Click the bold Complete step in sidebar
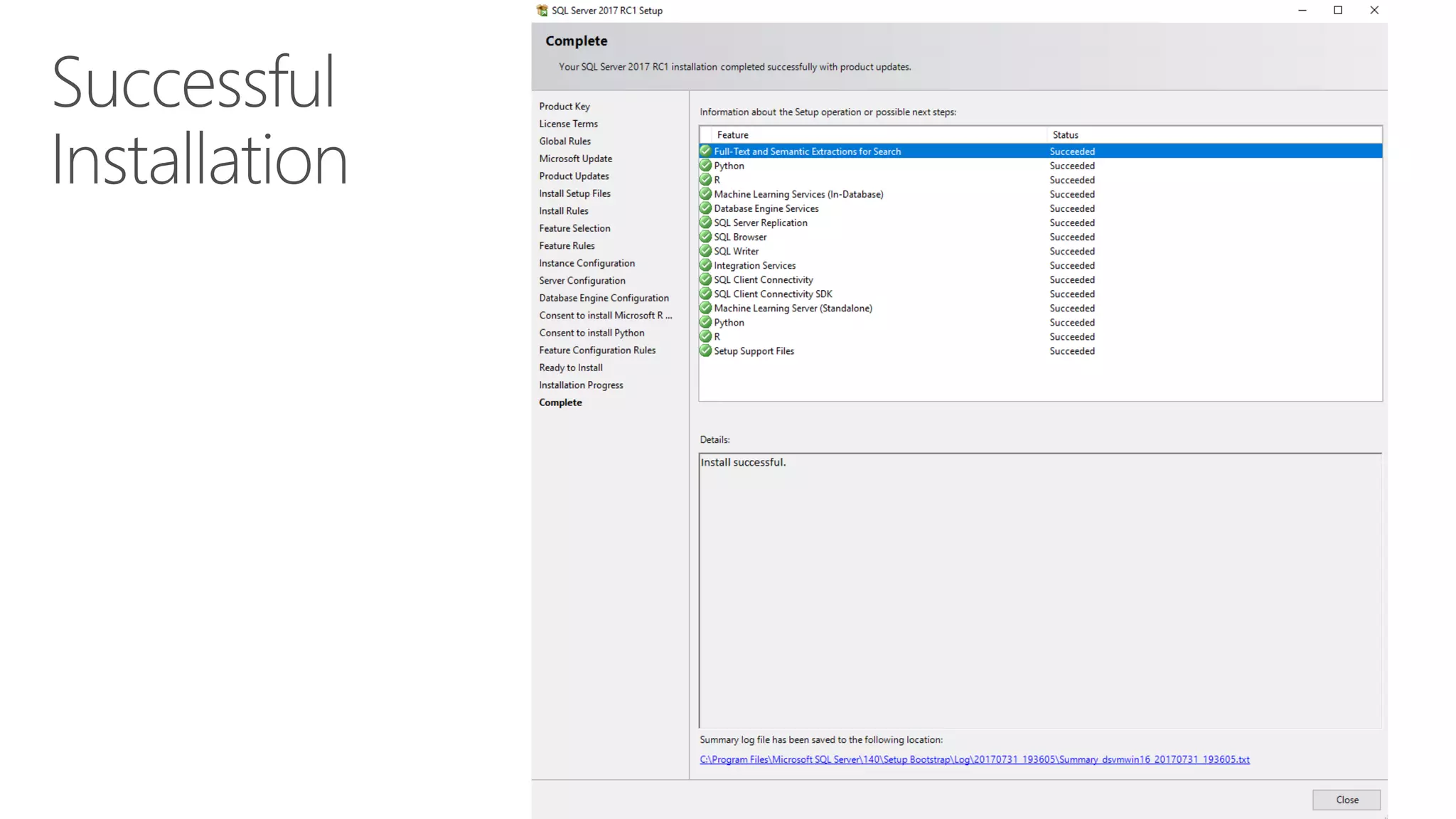This screenshot has width=1456, height=819. pos(560,402)
